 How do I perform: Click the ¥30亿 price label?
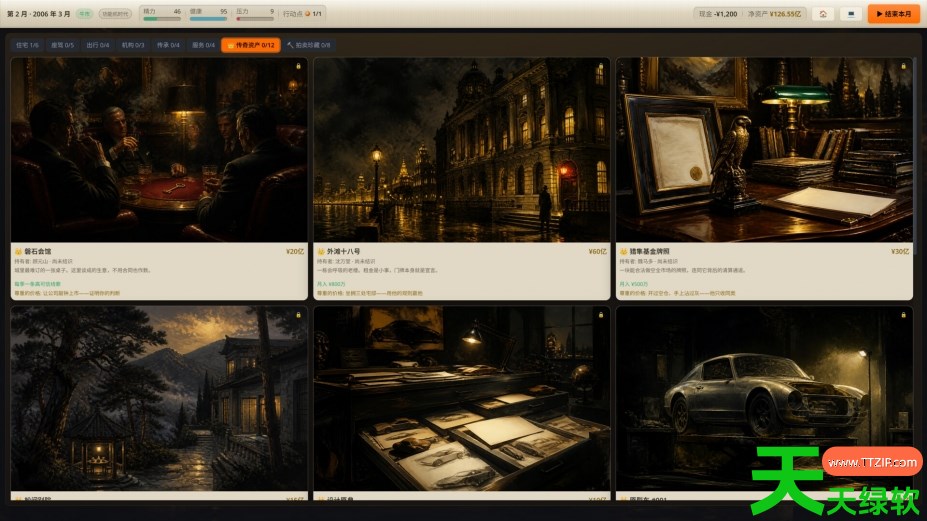900,251
